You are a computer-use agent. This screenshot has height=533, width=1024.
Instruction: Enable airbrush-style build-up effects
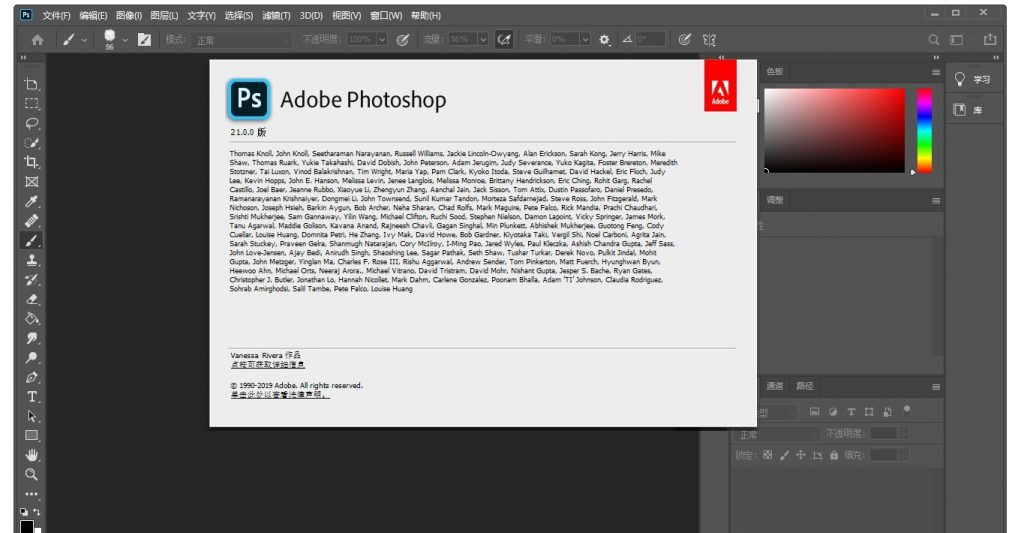[x=504, y=40]
